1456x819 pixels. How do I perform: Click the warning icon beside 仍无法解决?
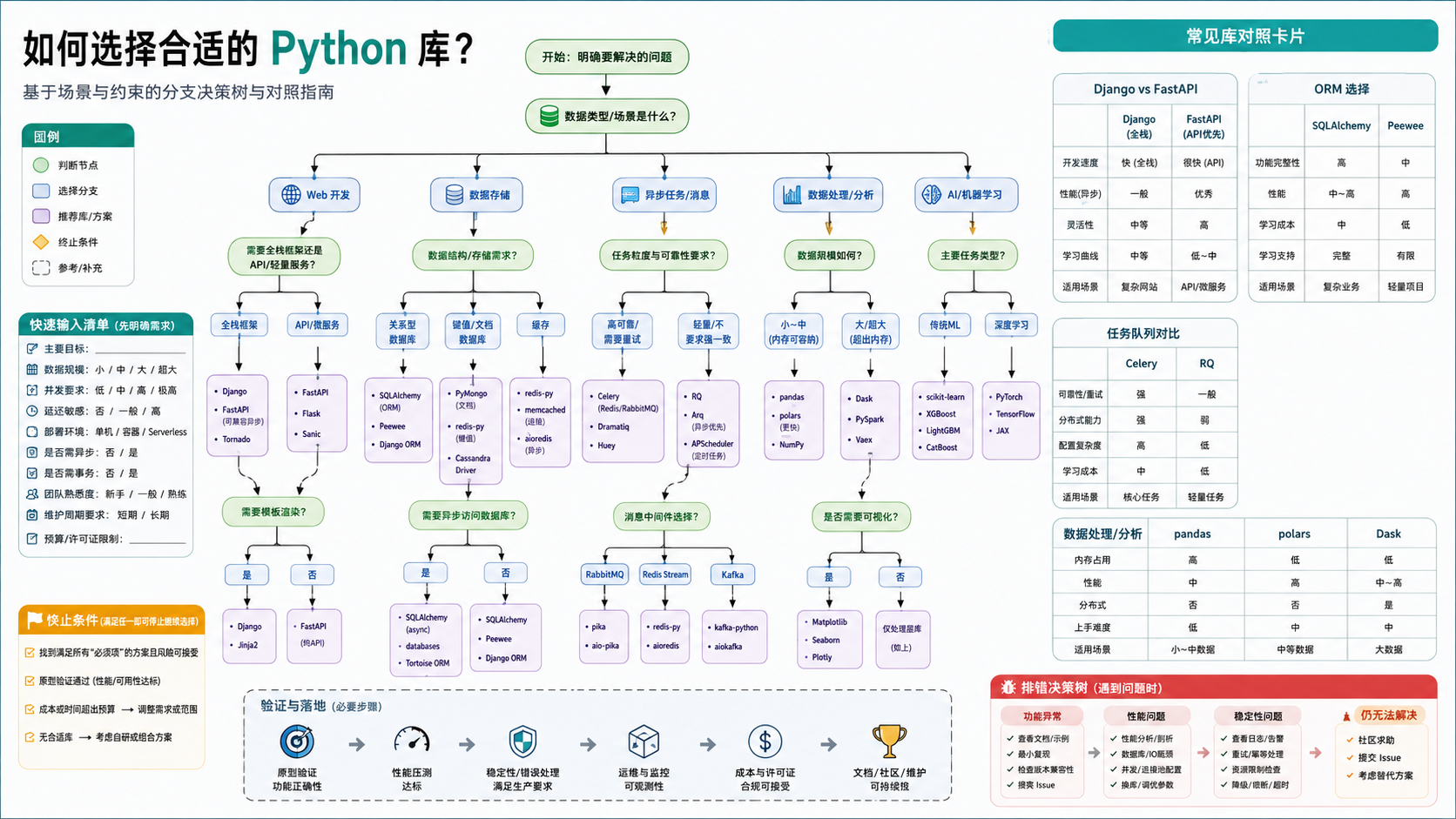pos(1347,715)
